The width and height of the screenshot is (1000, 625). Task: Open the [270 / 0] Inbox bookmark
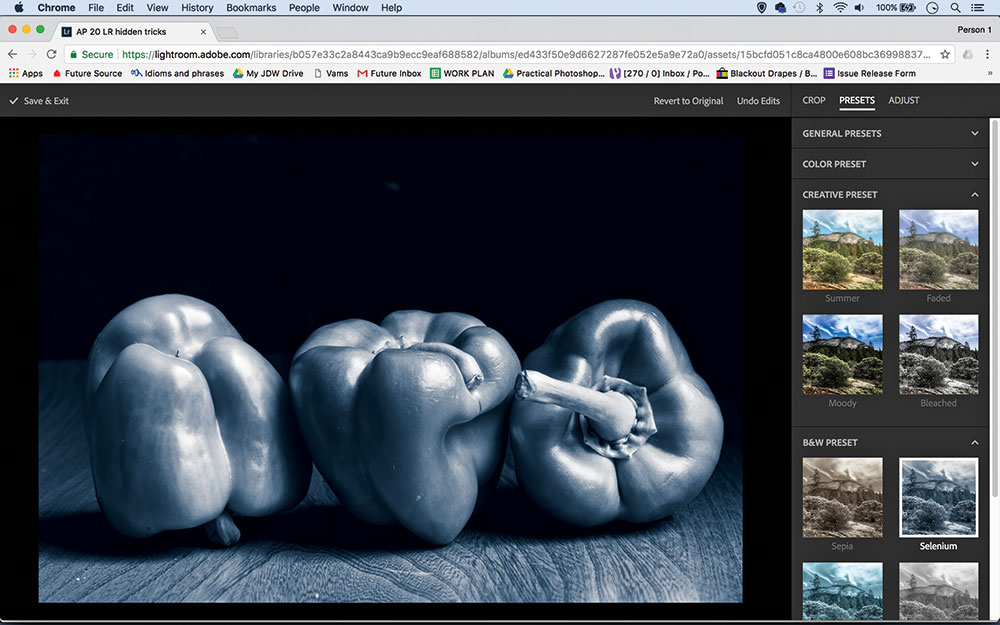tap(660, 73)
